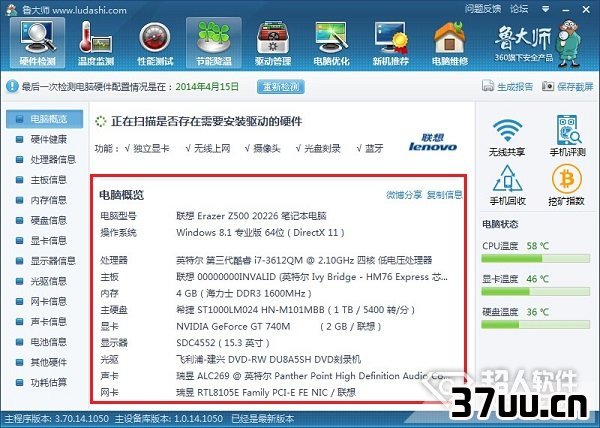This screenshot has height=428, width=600.
Task: Launch 手机评测 phone benchmark tool
Action: [x=568, y=135]
